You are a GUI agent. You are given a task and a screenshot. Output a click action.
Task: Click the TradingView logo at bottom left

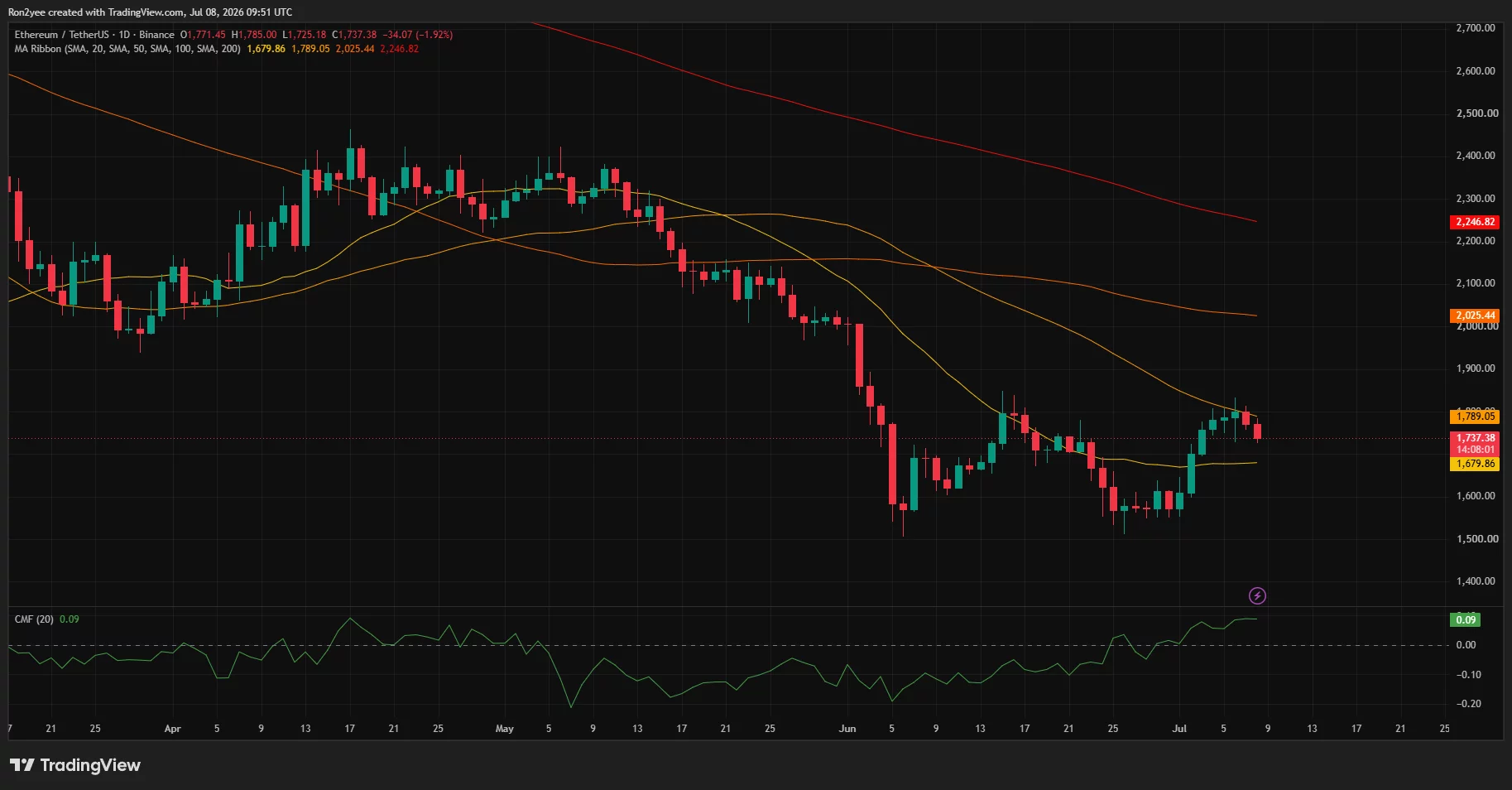point(75,765)
